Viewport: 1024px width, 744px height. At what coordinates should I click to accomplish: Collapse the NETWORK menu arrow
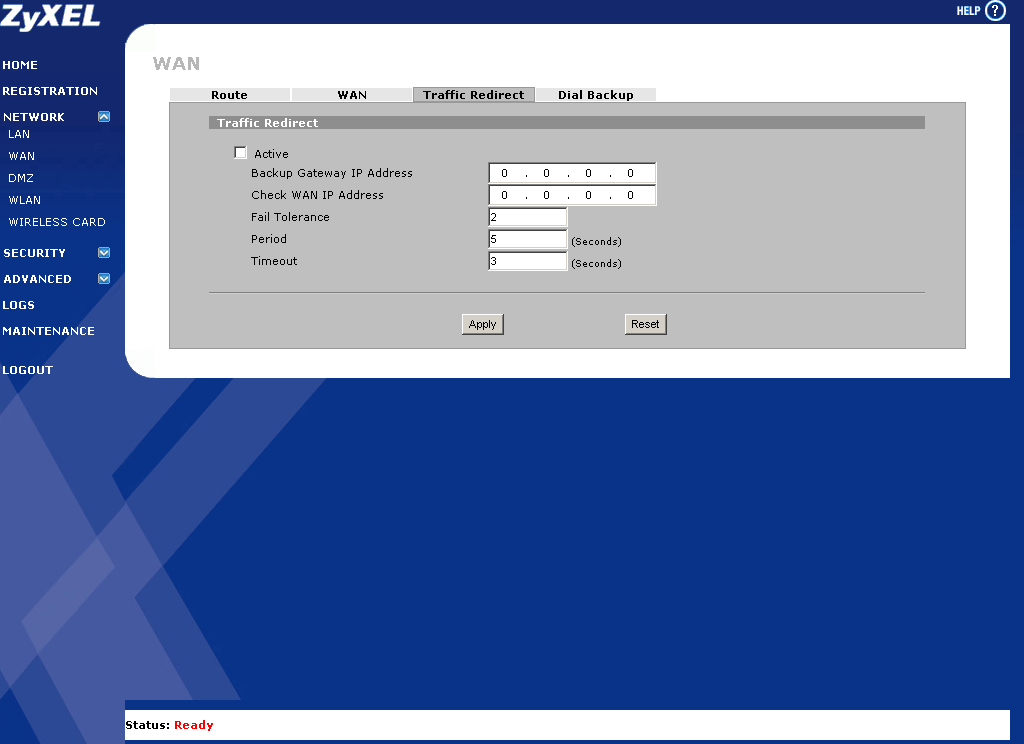pos(104,116)
